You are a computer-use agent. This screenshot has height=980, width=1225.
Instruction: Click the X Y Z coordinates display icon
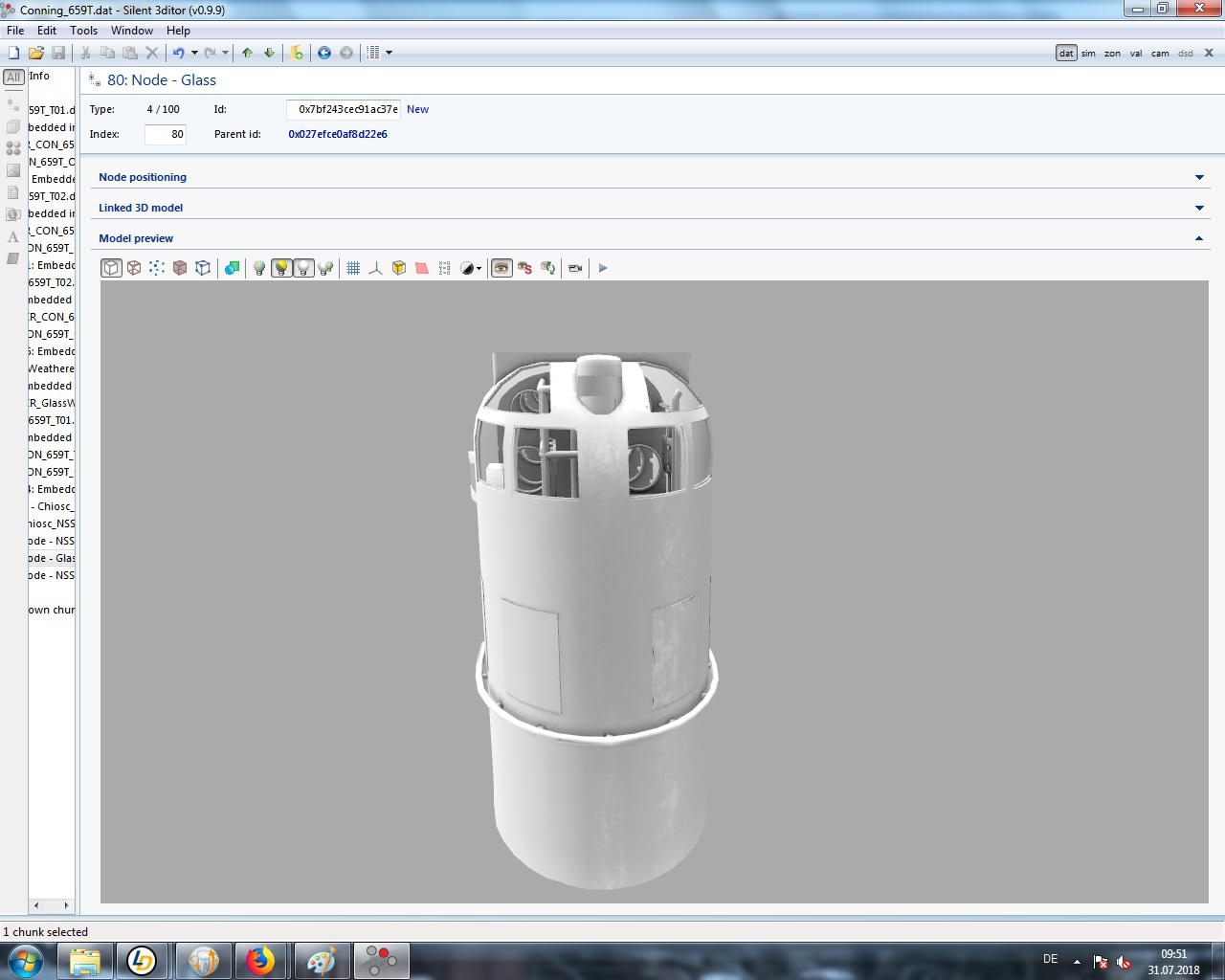tap(445, 268)
